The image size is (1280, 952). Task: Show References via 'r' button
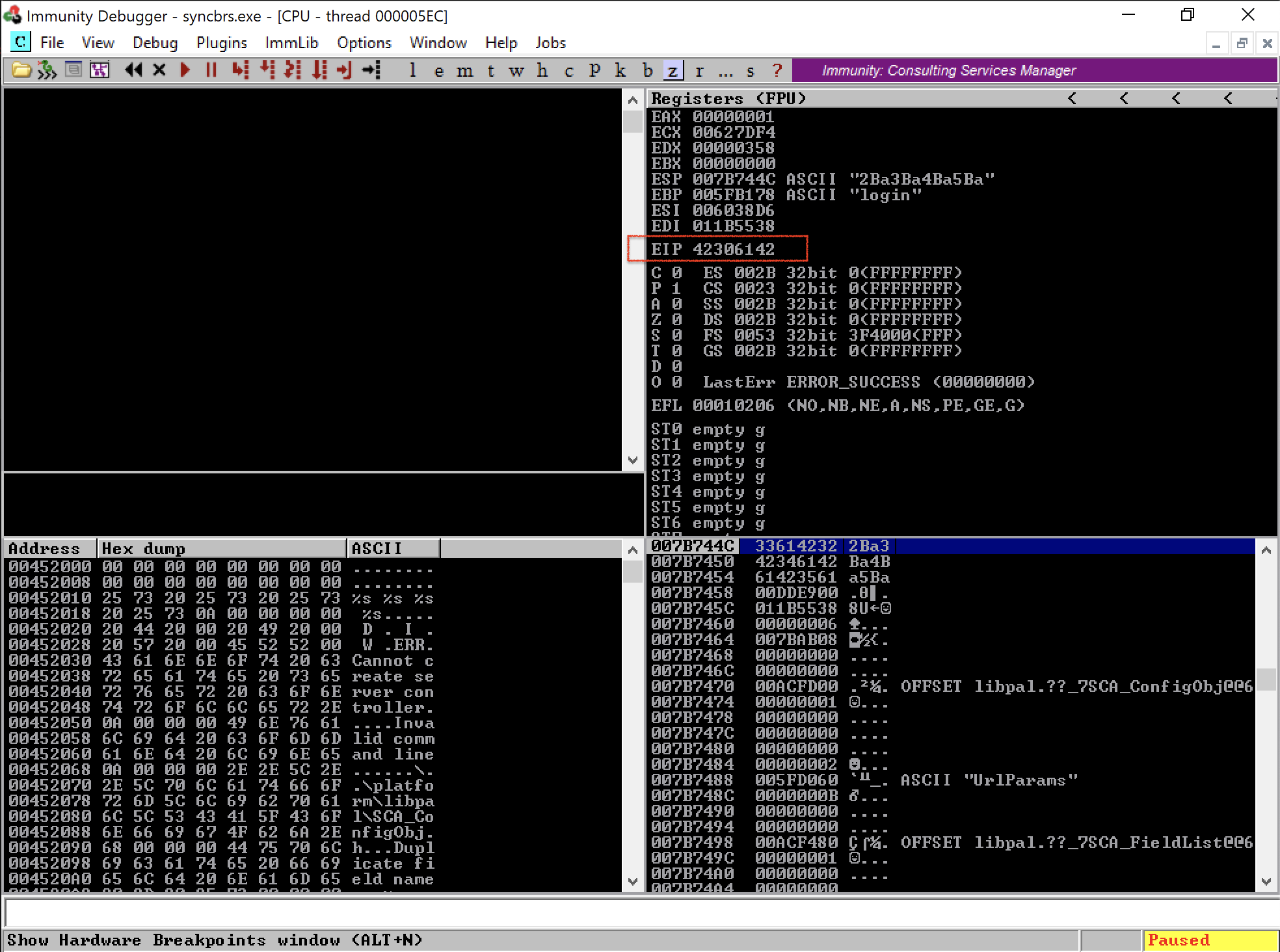pyautogui.click(x=699, y=70)
